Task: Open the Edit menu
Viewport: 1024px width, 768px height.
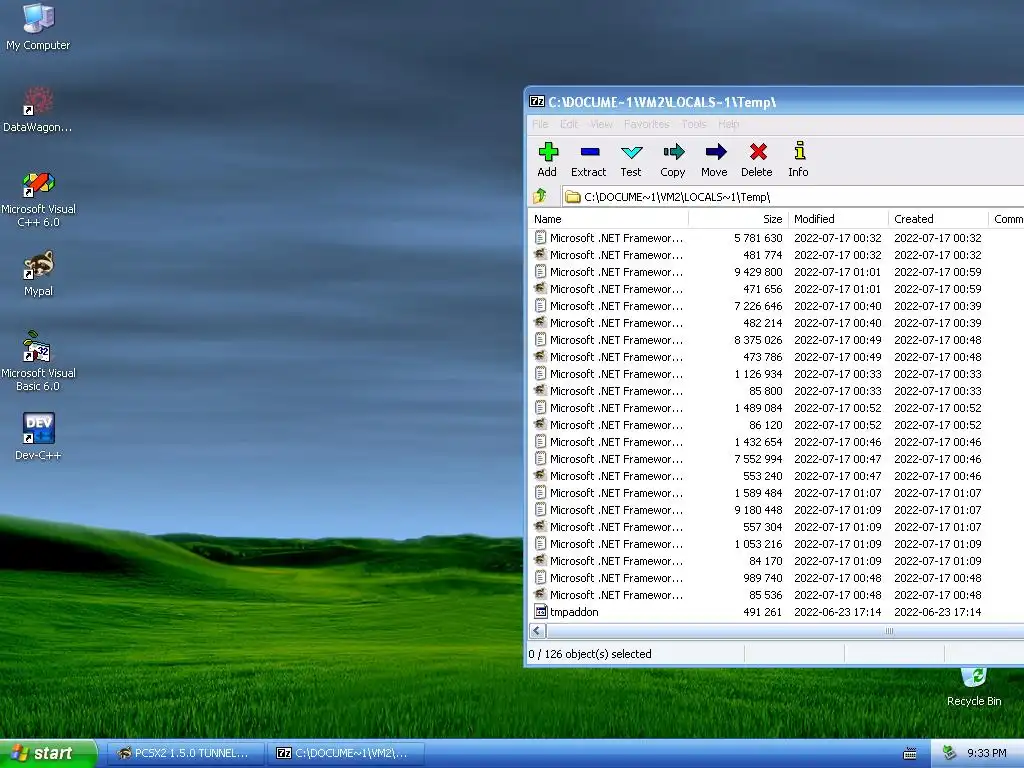Action: tap(569, 124)
